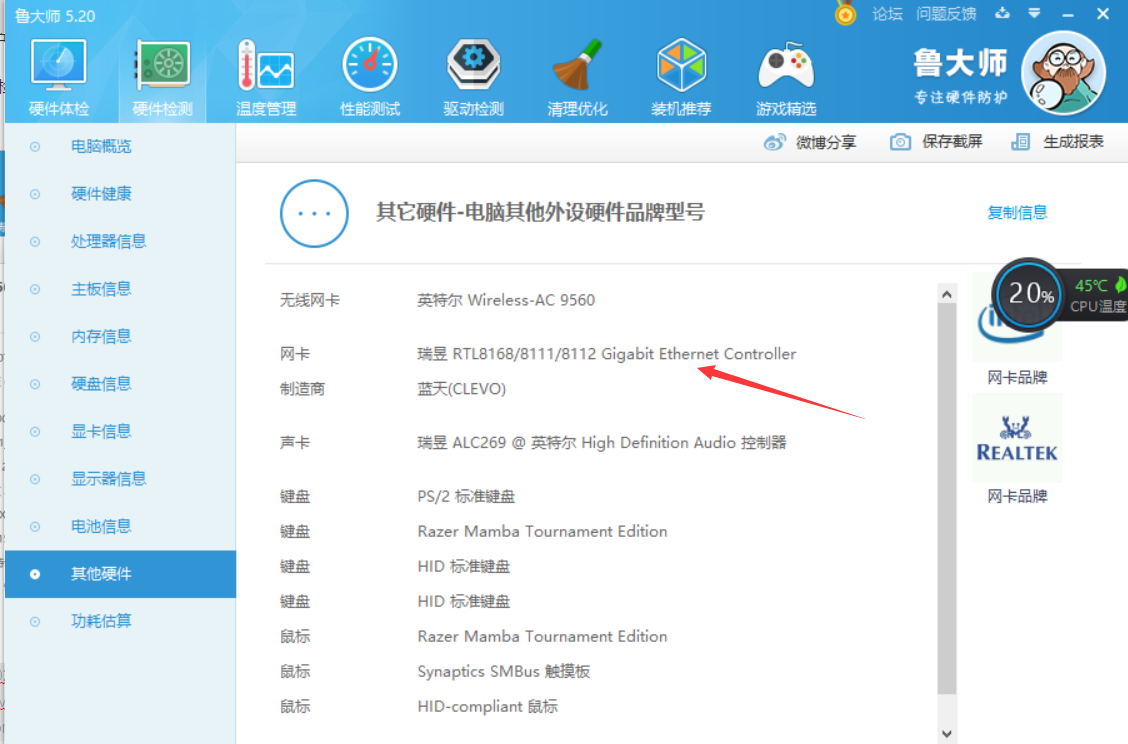
Task: Click mouse Razer Mamba Tournament Edition row
Action: pos(542,637)
